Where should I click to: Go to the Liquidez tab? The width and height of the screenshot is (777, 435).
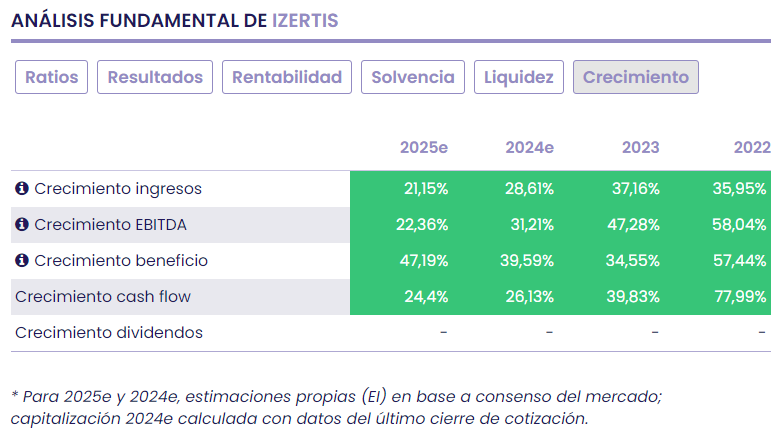(519, 77)
